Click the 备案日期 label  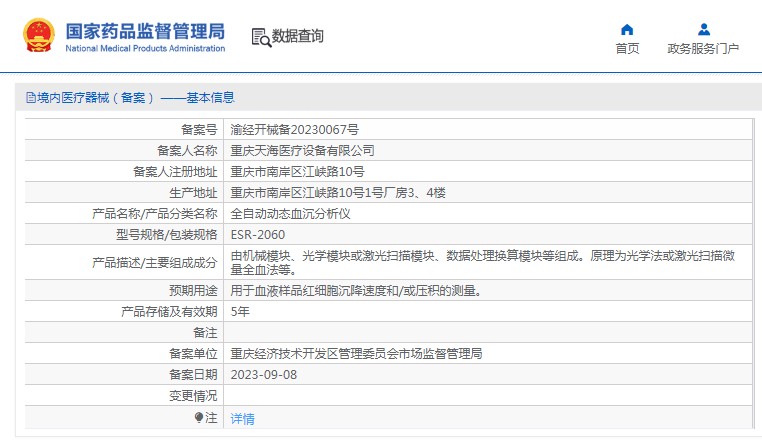(193, 375)
